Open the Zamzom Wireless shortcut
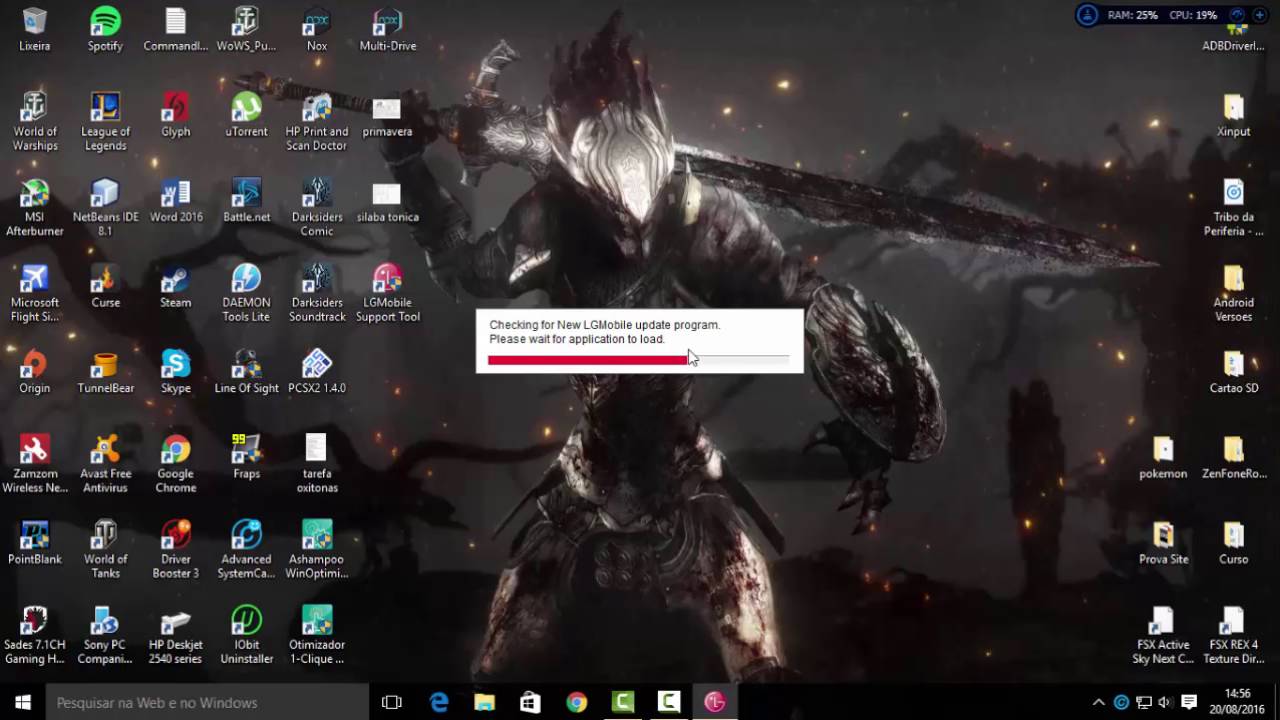 (x=35, y=464)
